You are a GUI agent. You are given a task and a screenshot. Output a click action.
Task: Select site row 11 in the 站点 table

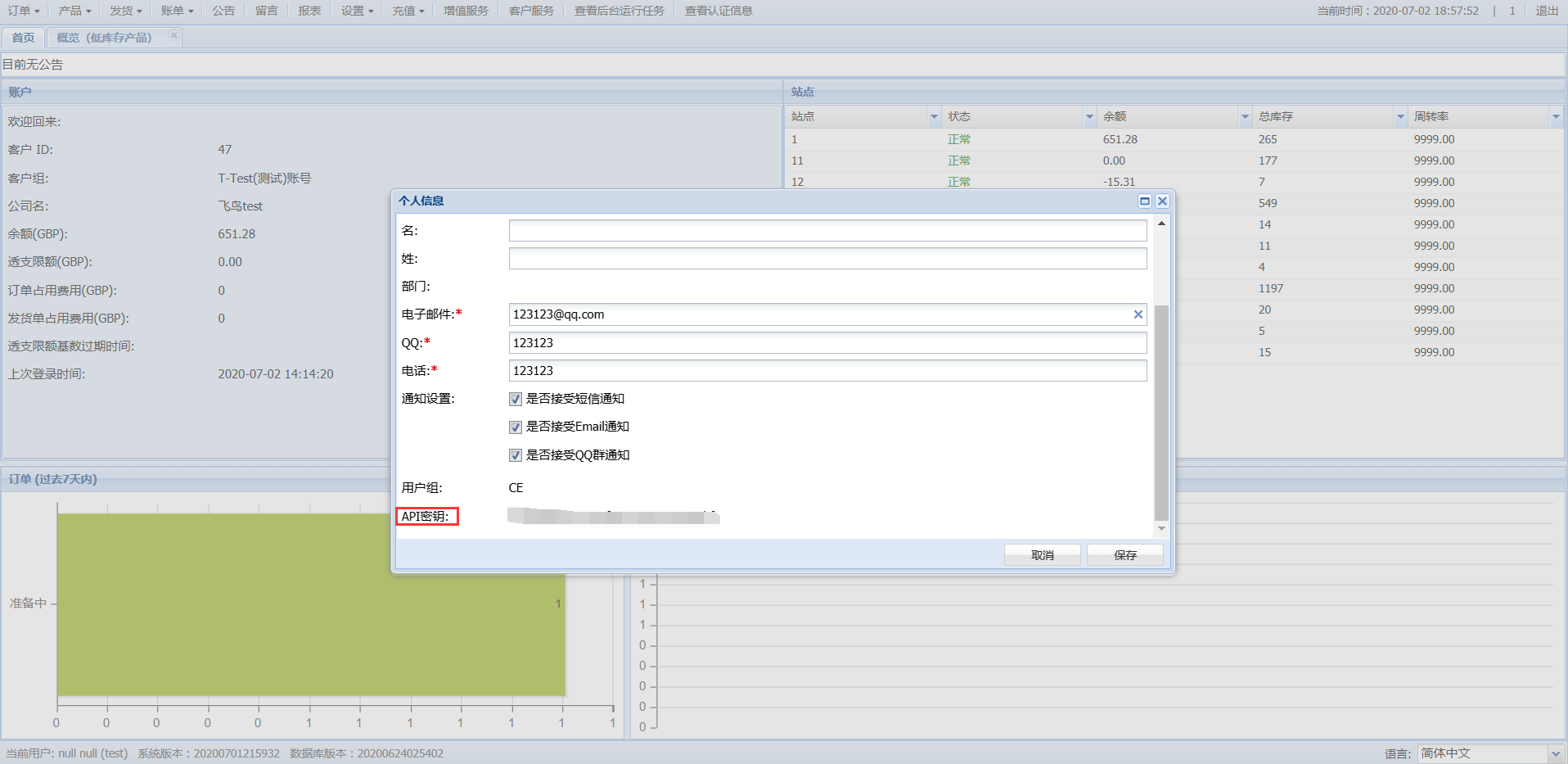pos(1174,160)
